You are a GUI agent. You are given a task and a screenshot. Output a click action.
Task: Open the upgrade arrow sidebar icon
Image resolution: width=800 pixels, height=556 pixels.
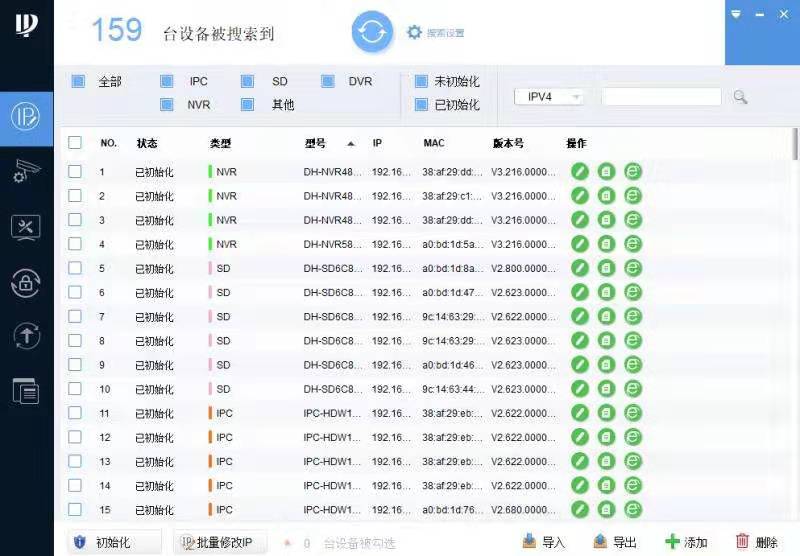click(26, 336)
